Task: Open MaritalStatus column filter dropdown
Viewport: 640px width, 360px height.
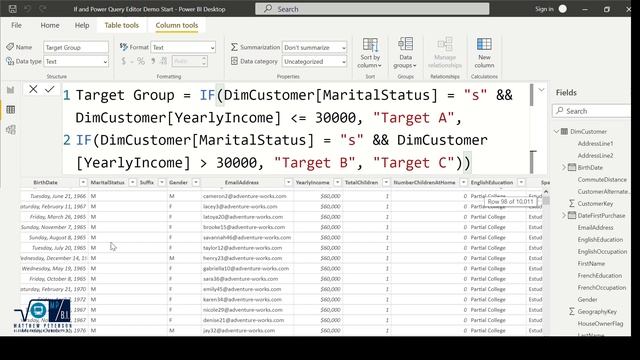Action: pyautogui.click(x=132, y=182)
